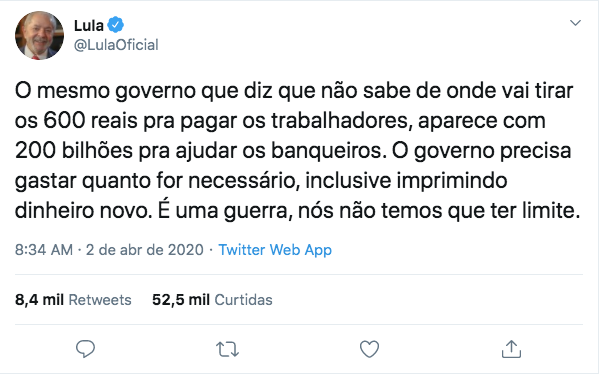Visit the @LulaOficial handle link

116,45
